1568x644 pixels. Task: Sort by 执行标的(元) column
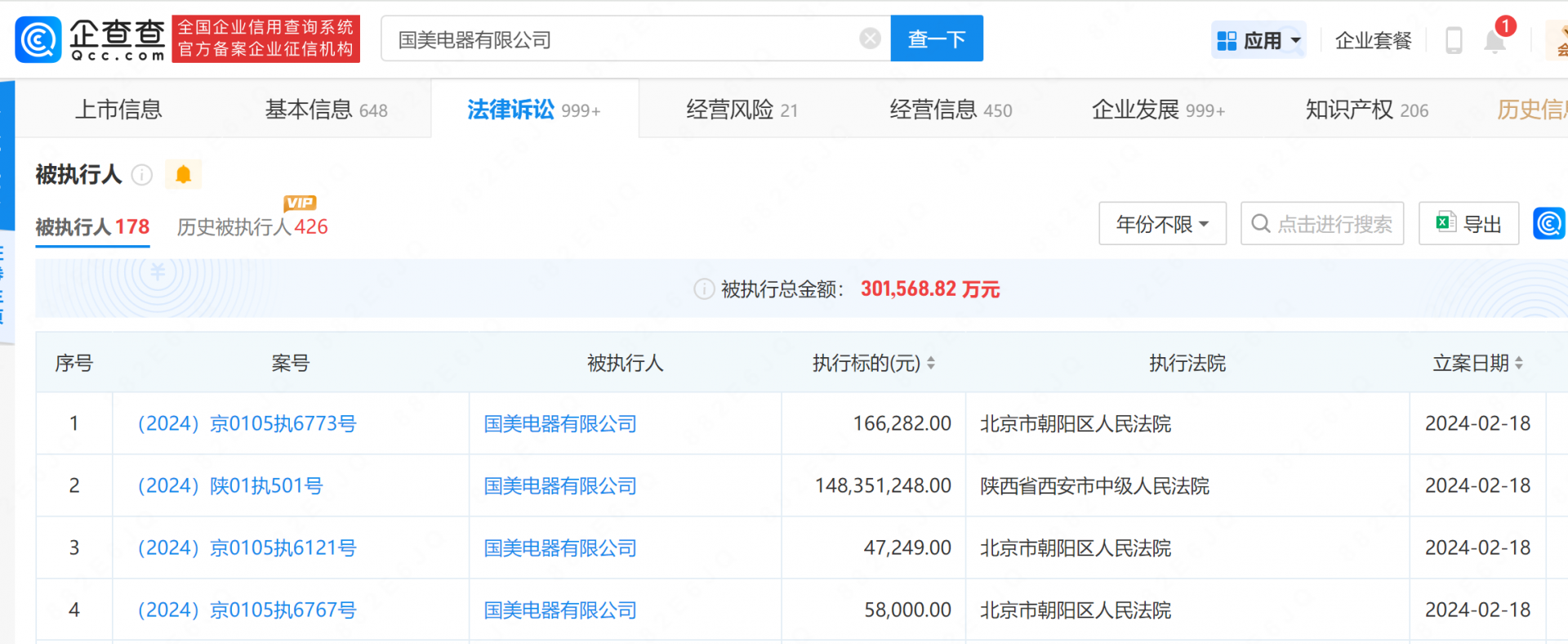tap(930, 363)
